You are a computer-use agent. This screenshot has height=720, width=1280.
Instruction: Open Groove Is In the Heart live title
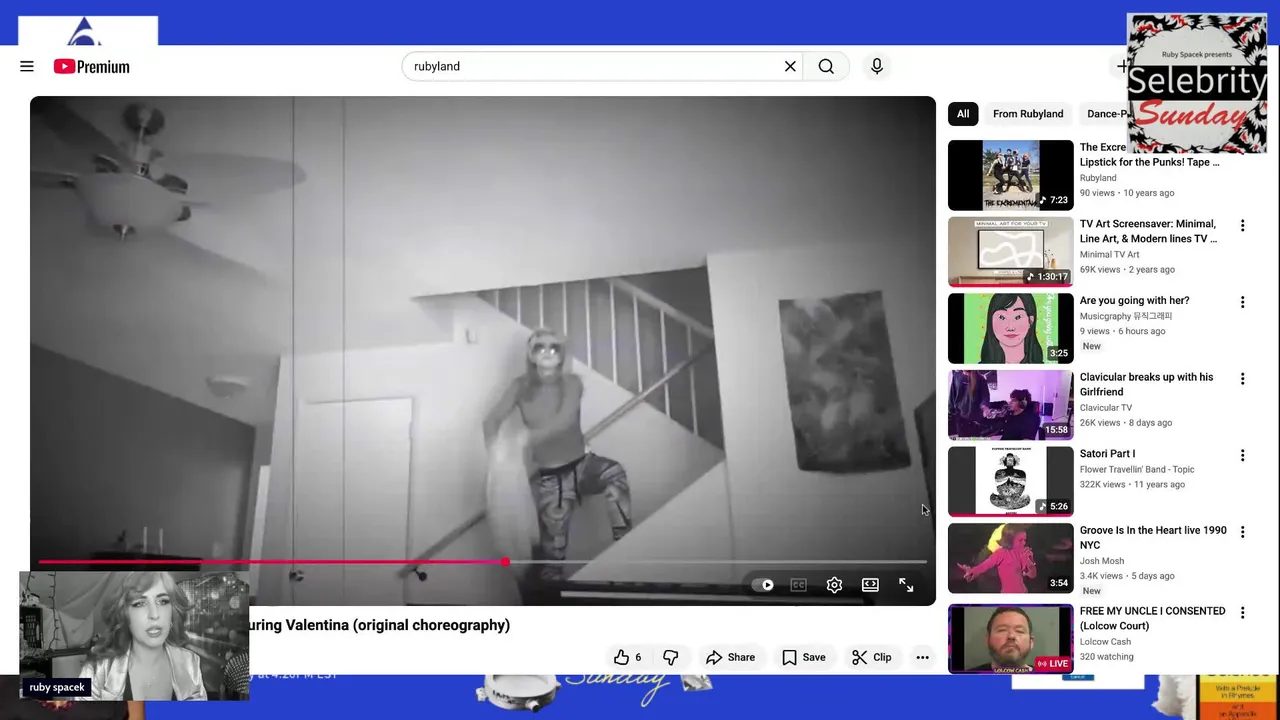point(1153,538)
